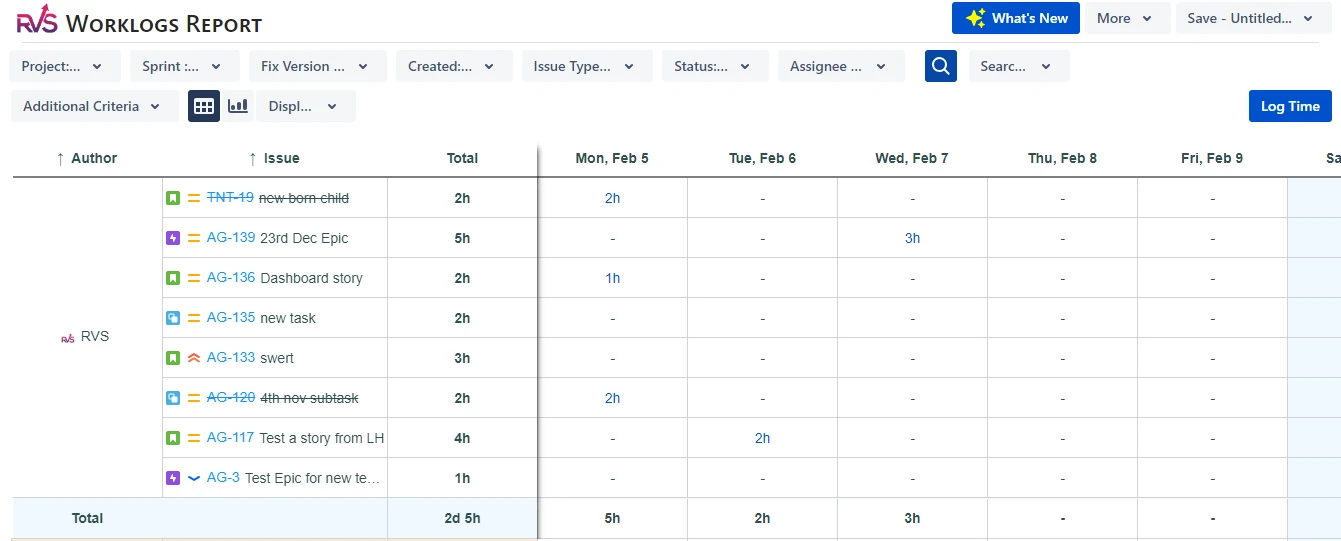Open the 3h worklog on Wed, Feb 7
Viewport: 1341px width, 541px height.
[x=912, y=238]
